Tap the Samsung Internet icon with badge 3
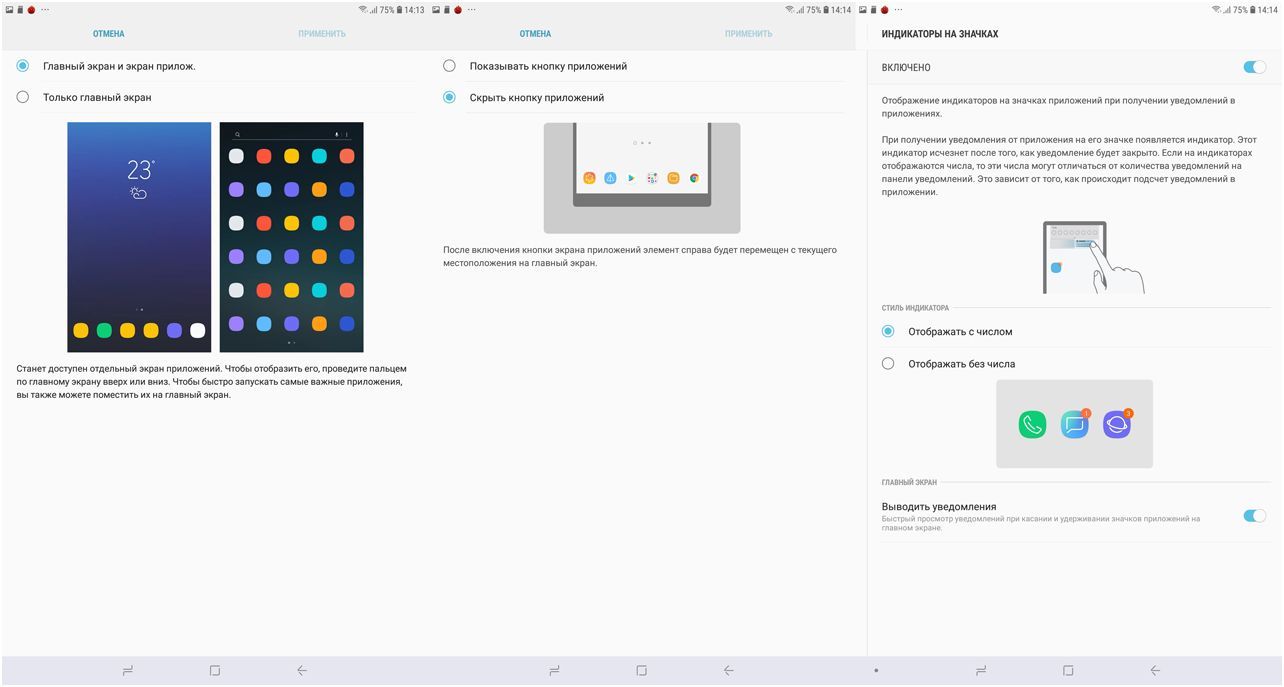 click(1117, 423)
